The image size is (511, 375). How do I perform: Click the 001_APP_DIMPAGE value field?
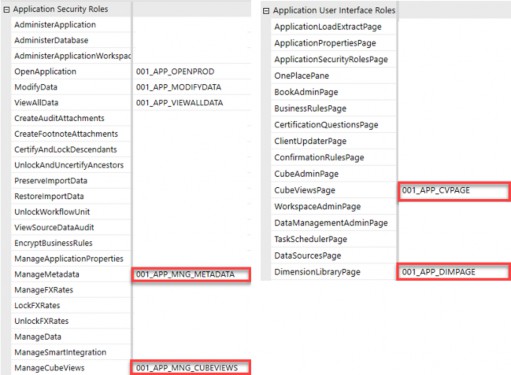pyautogui.click(x=454, y=272)
